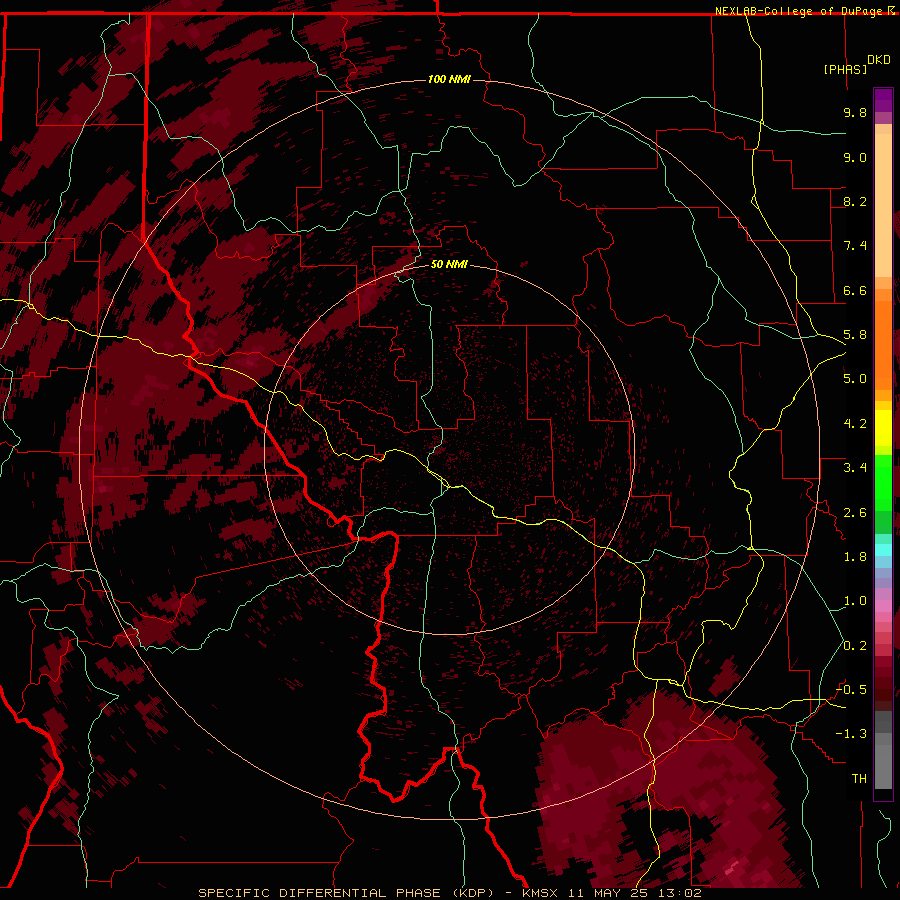Image resolution: width=900 pixels, height=900 pixels.
Task: Click the 0.2 scale value
Action: [x=855, y=646]
